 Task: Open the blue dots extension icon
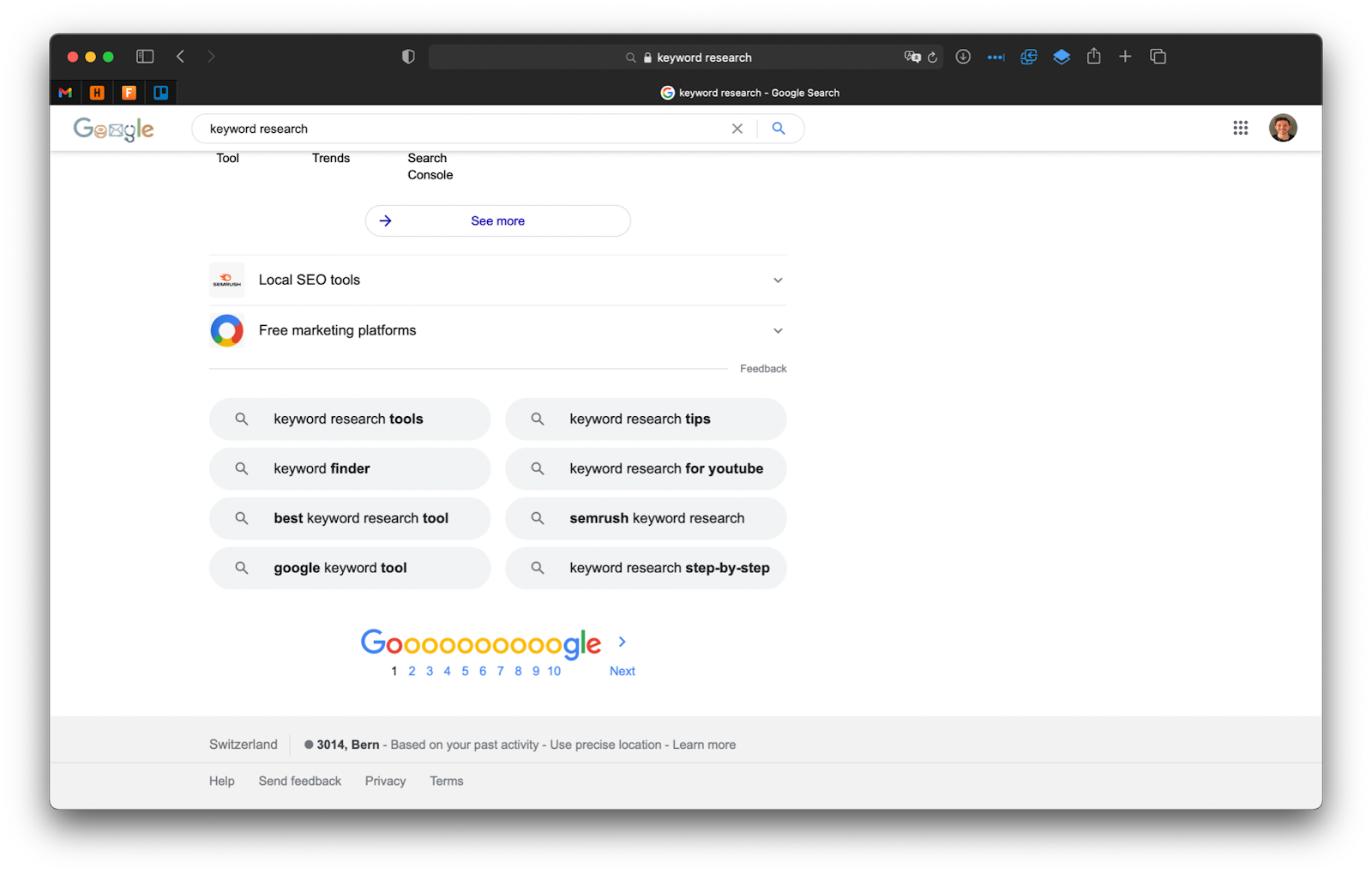[996, 57]
